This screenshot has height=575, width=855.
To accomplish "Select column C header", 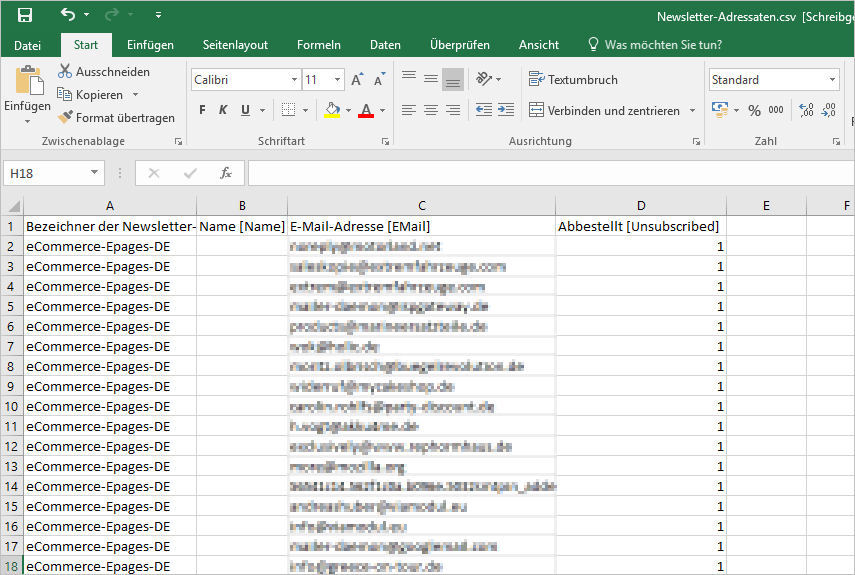I will (422, 205).
